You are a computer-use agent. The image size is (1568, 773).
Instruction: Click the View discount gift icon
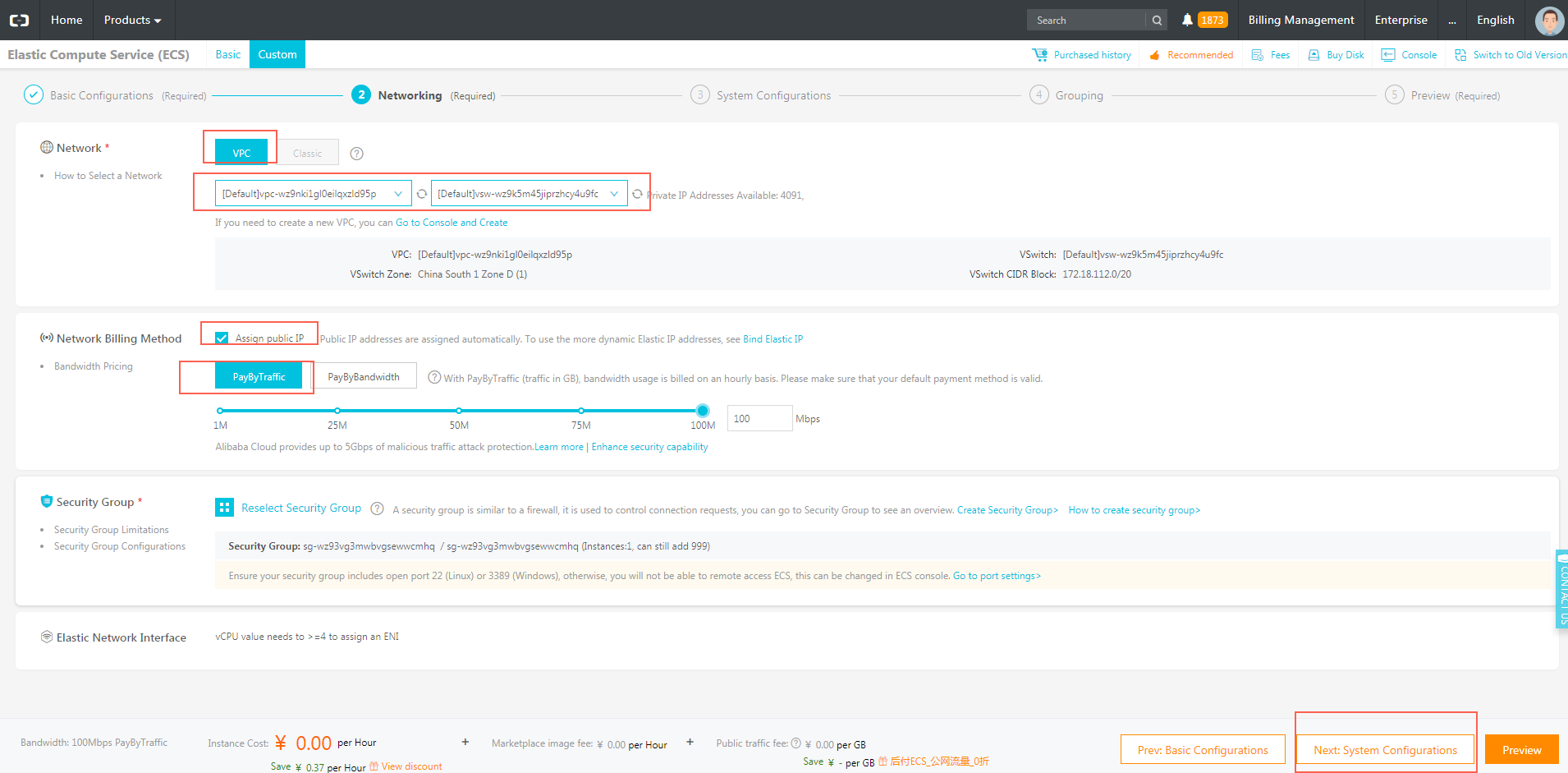pos(374,766)
